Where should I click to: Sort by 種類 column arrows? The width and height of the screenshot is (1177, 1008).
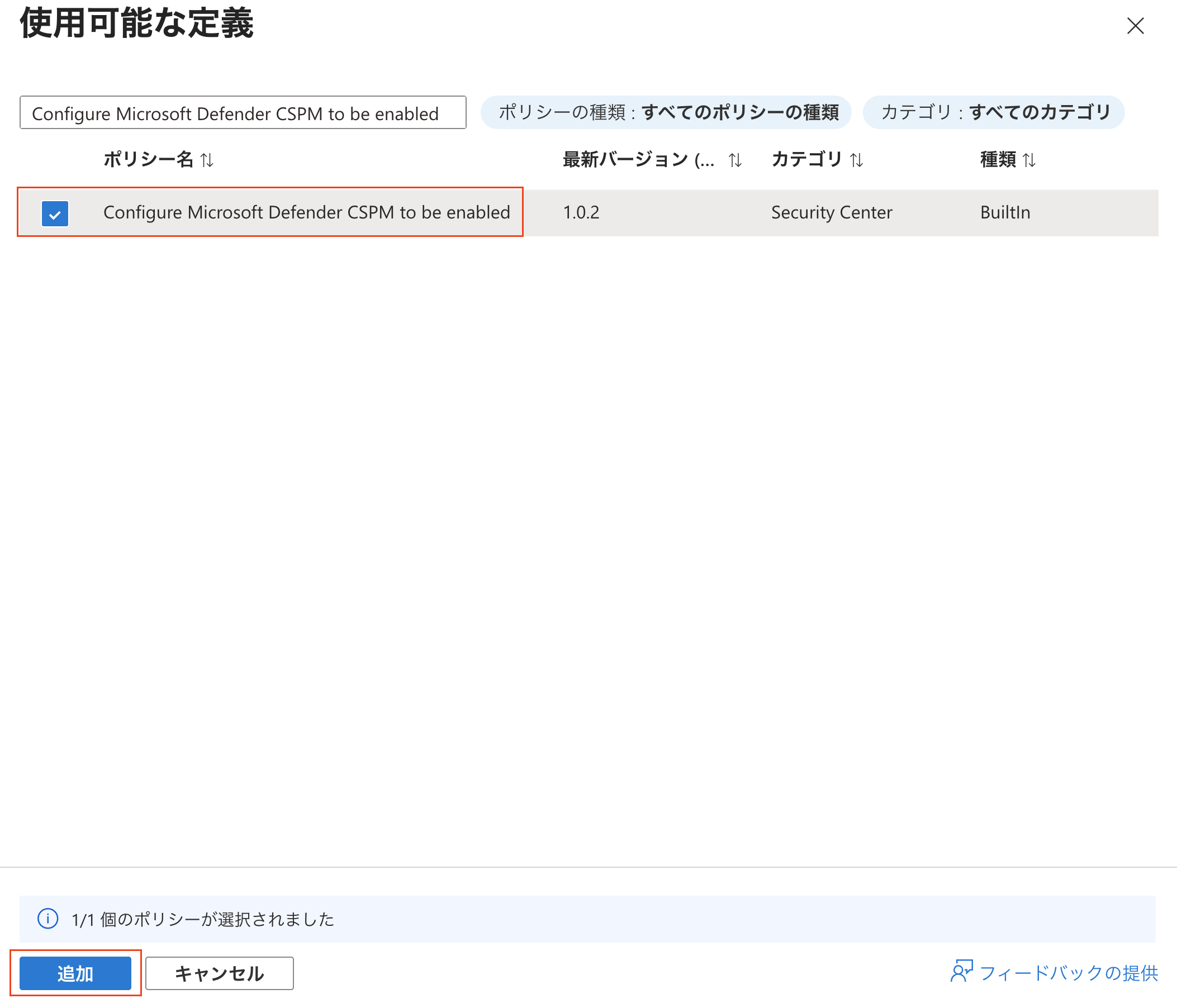tap(1029, 160)
